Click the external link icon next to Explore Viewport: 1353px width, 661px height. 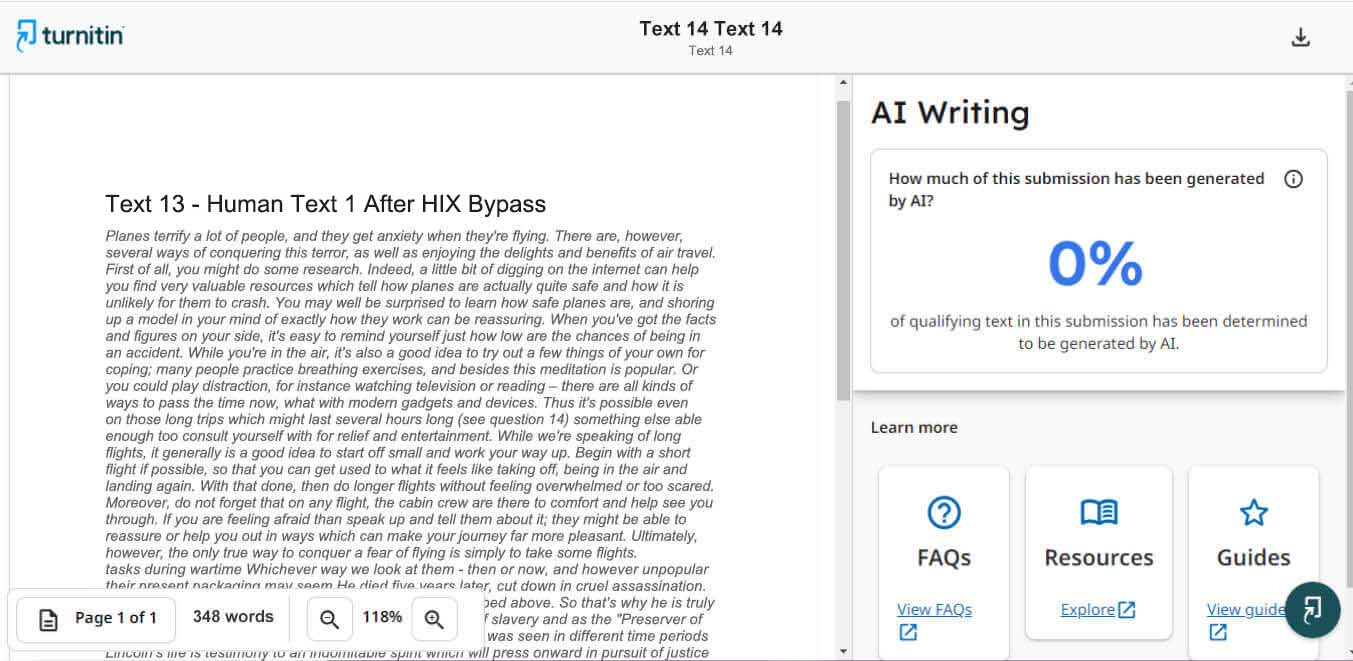pyautogui.click(x=1127, y=609)
